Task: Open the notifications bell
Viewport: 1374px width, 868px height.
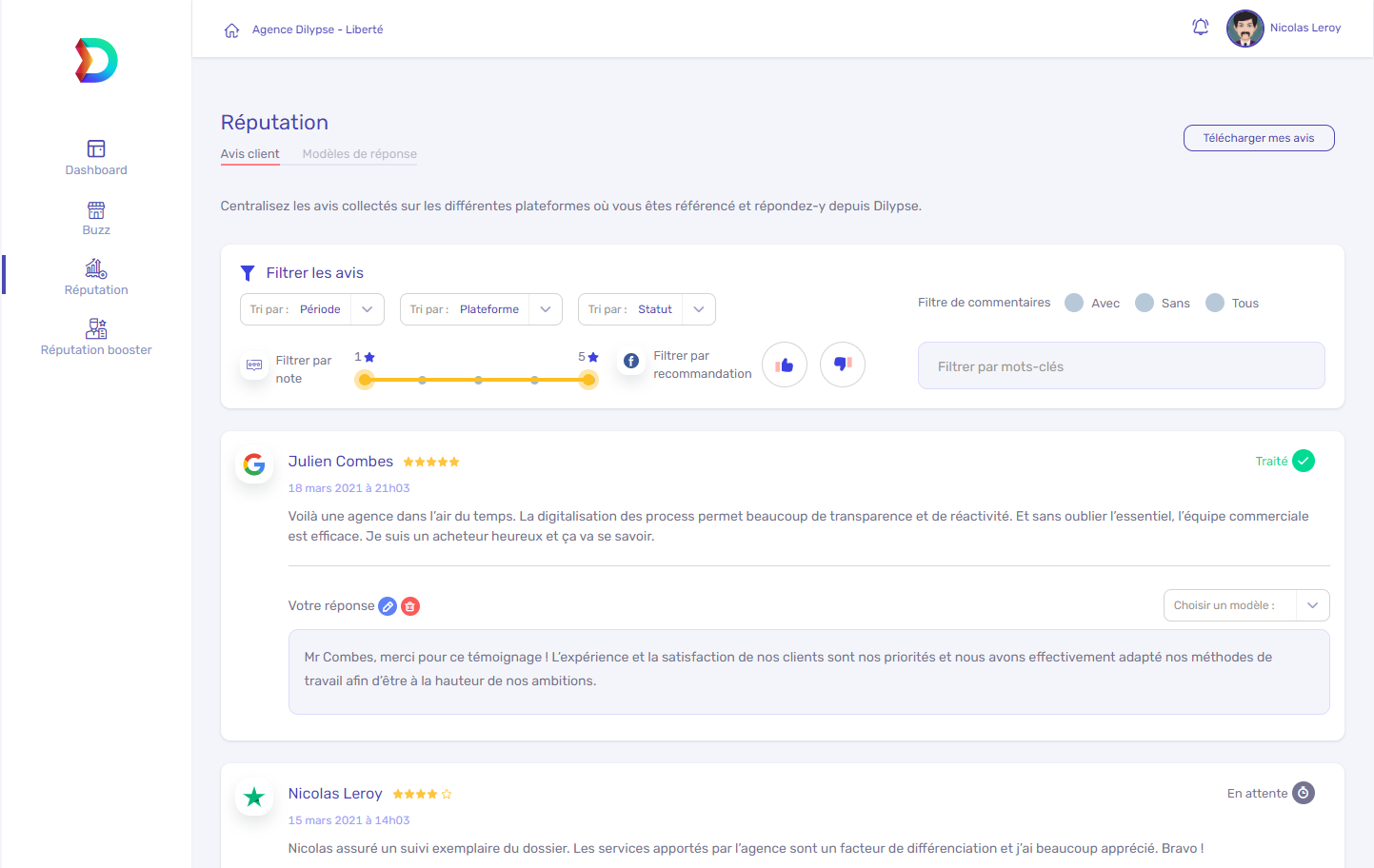Action: click(x=1200, y=28)
